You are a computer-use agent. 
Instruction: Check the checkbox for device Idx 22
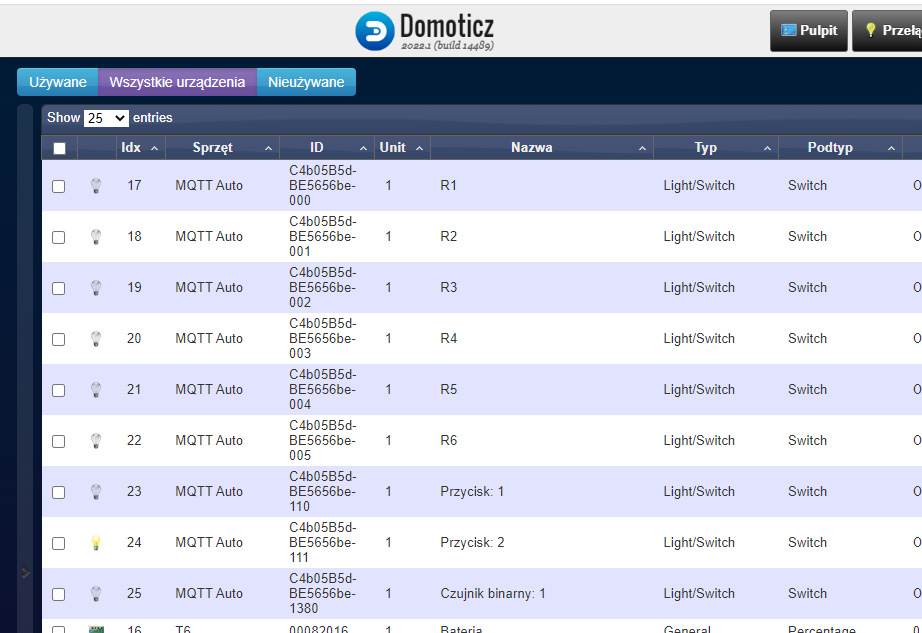[58, 441]
